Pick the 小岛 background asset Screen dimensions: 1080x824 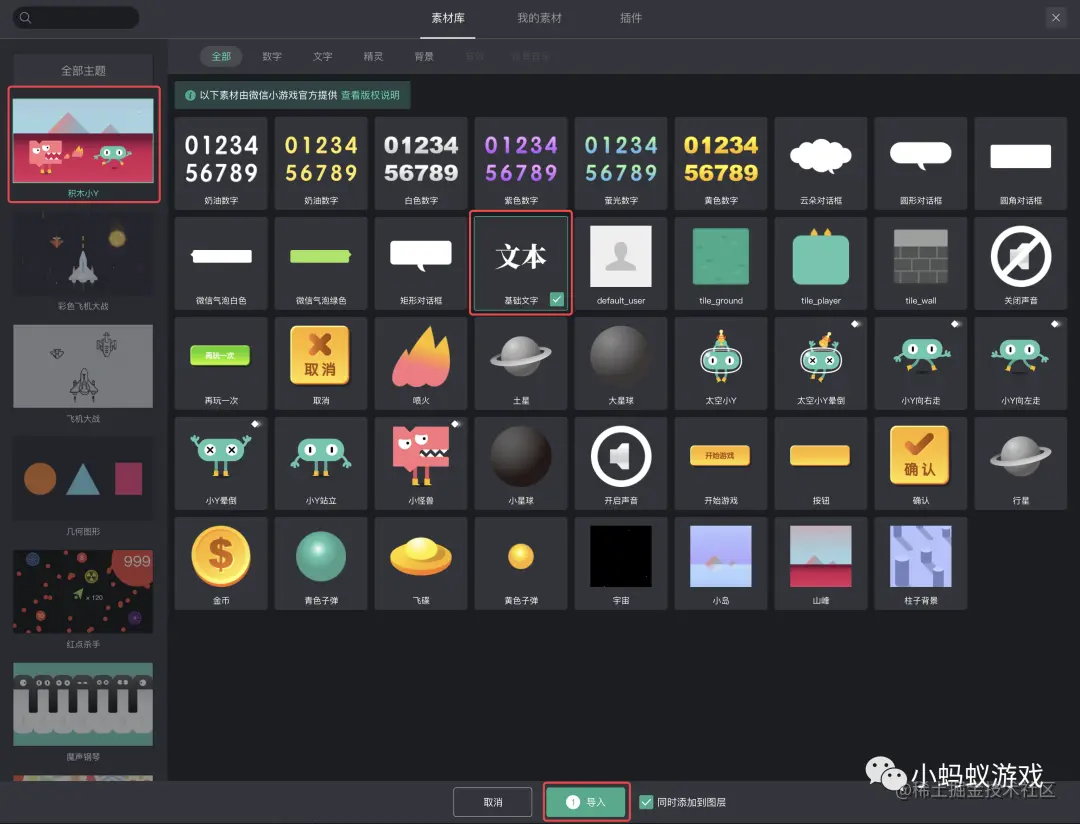(720, 563)
